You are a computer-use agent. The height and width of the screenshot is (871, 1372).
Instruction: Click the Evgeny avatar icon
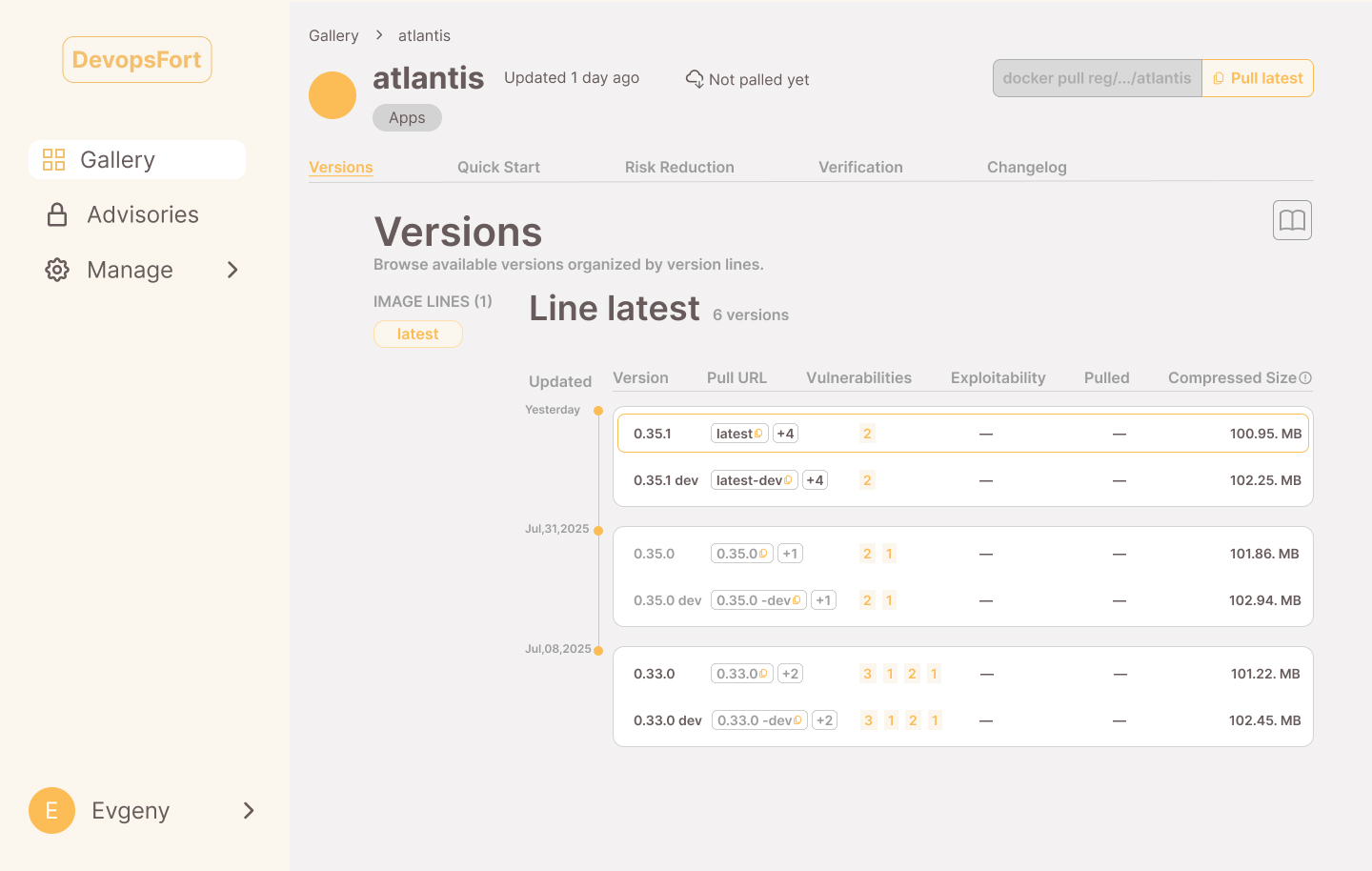click(51, 810)
